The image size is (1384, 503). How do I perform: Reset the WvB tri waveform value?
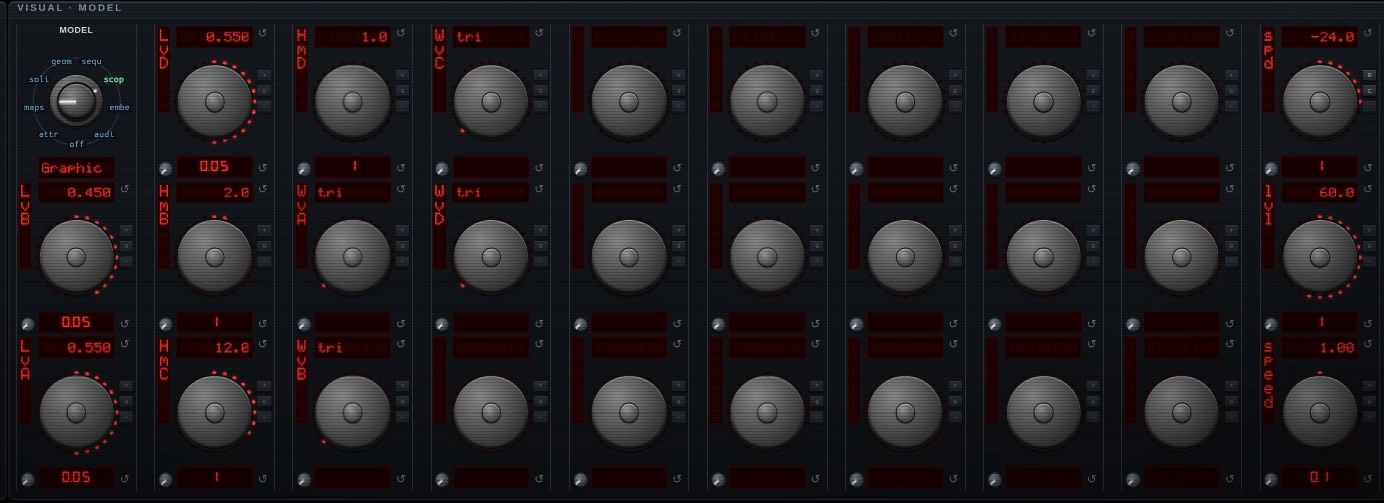[400, 344]
